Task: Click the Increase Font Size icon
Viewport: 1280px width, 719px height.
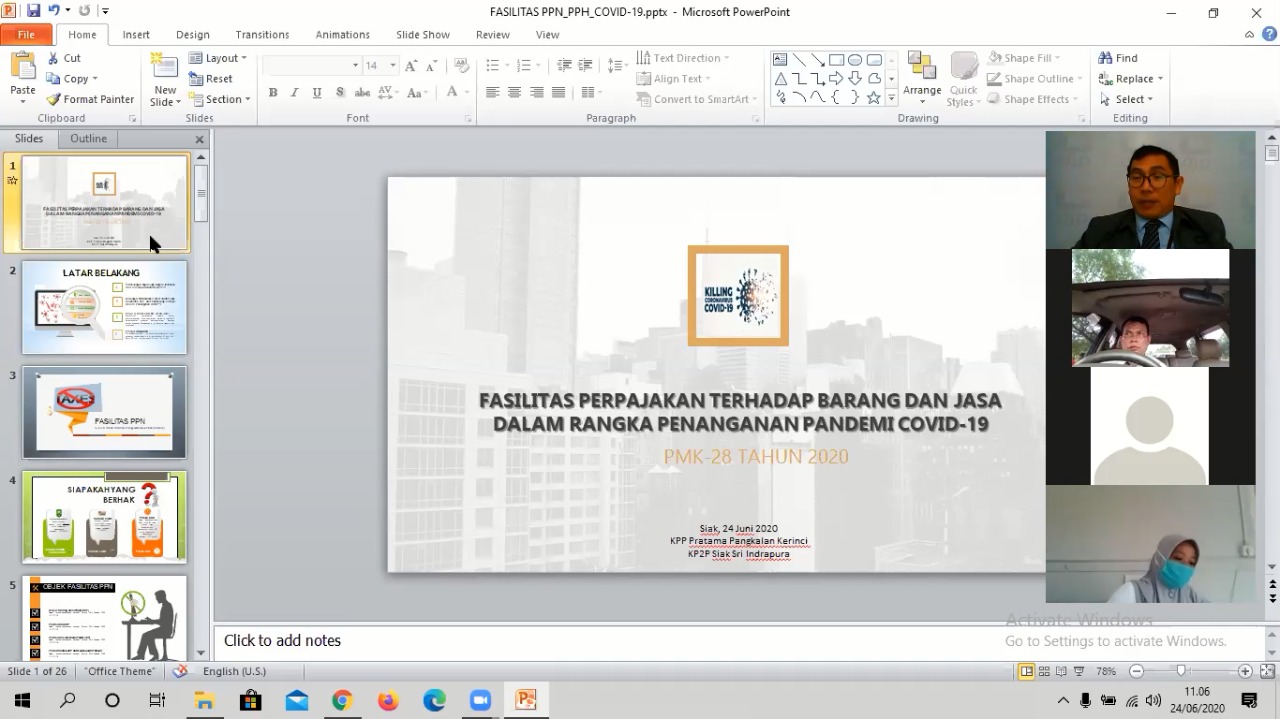Action: pyautogui.click(x=414, y=66)
